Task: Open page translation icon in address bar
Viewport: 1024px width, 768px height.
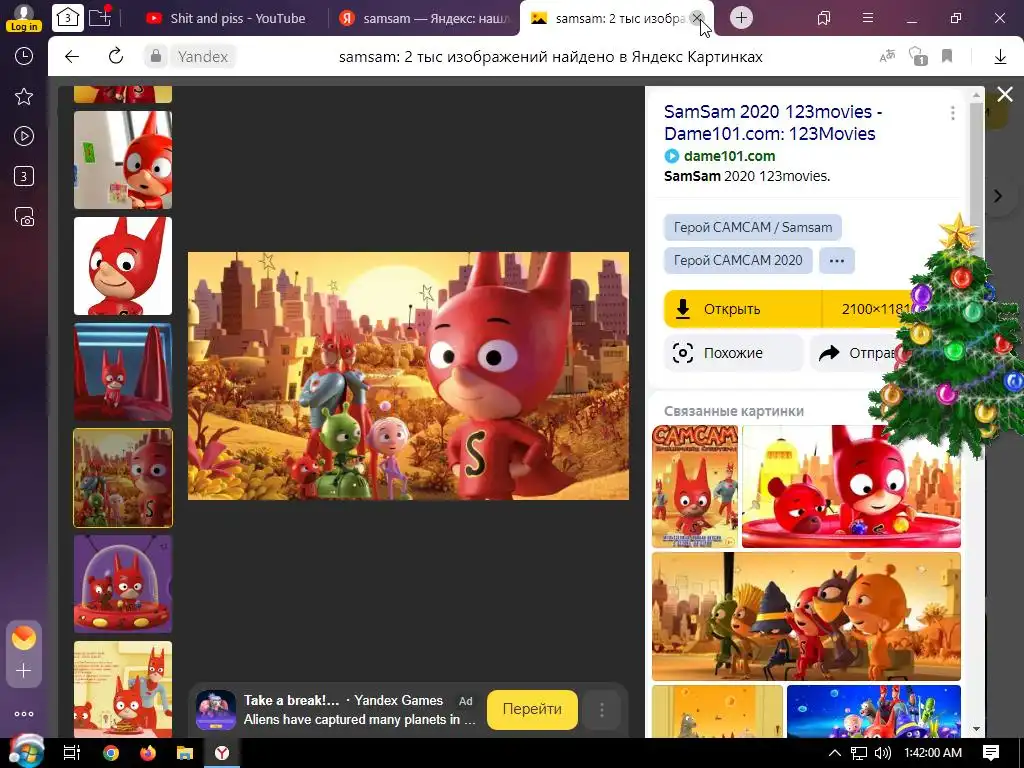Action: tap(887, 56)
